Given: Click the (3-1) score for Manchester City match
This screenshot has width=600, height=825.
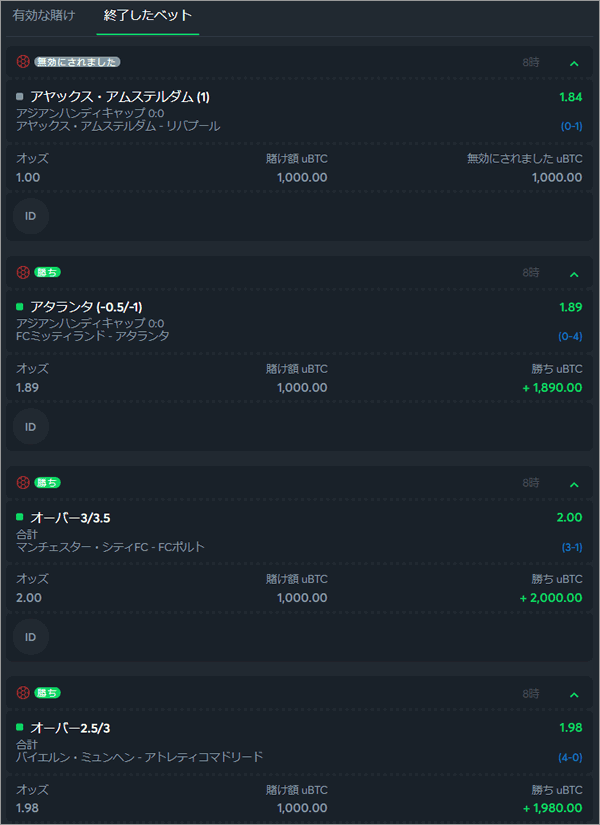Looking at the screenshot, I should tap(572, 547).
